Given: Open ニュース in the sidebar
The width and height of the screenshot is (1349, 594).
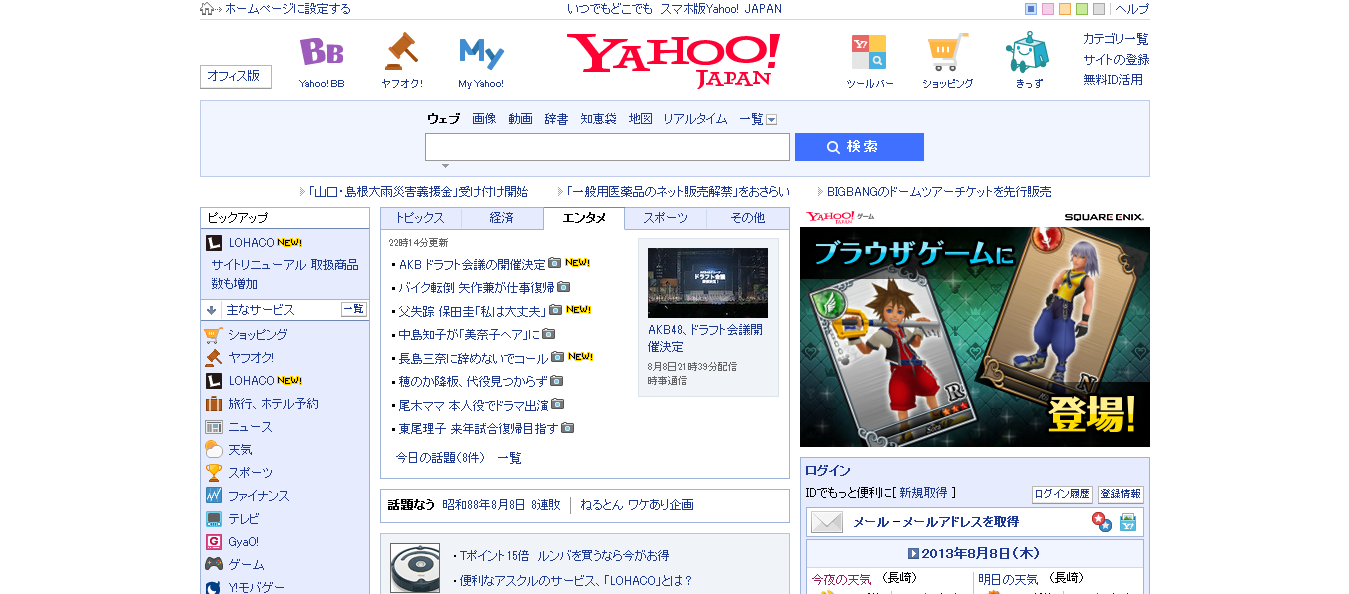Looking at the screenshot, I should 250,427.
